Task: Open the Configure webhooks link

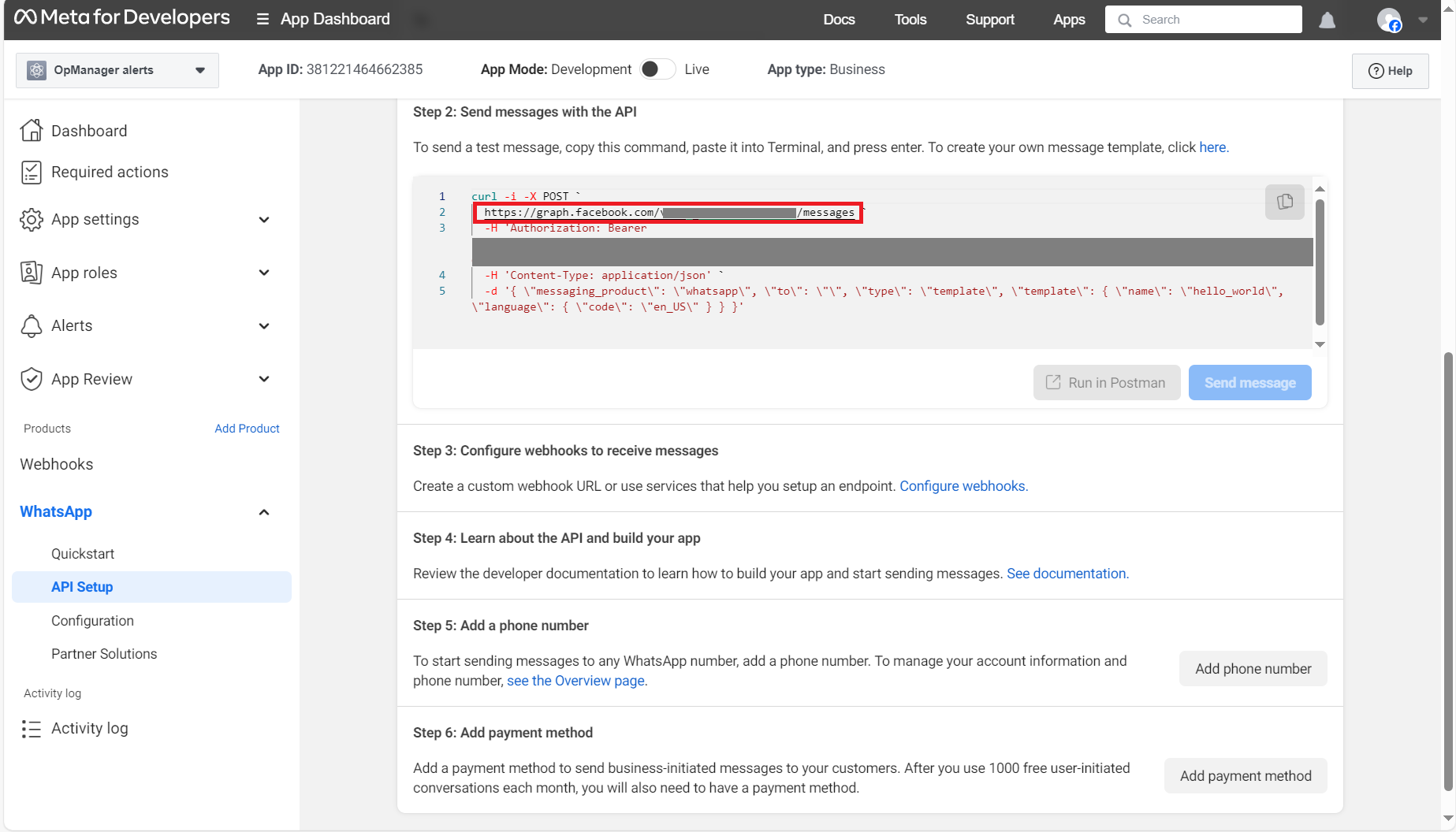Action: [x=963, y=486]
